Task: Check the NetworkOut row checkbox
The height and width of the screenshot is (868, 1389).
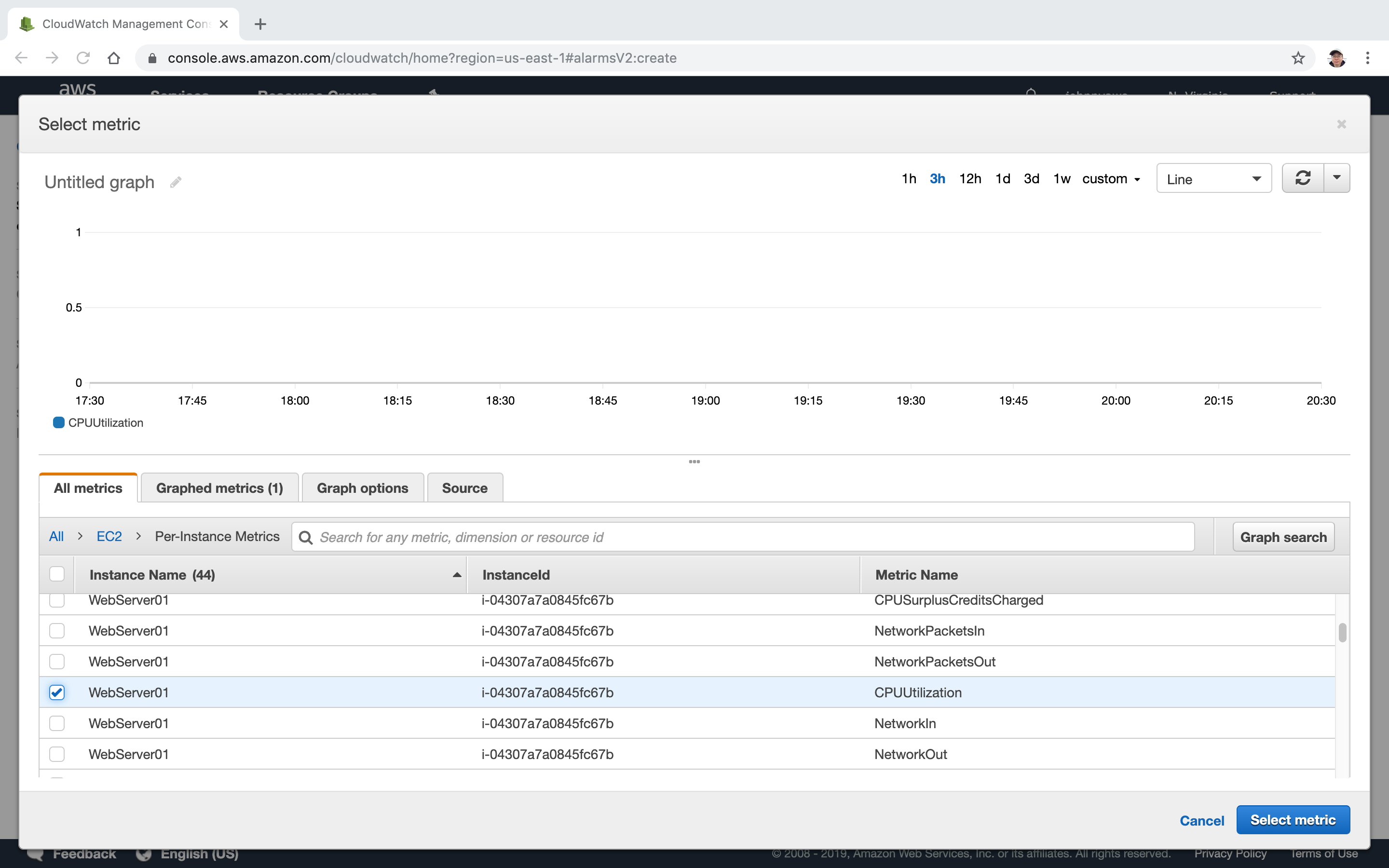Action: (57, 754)
